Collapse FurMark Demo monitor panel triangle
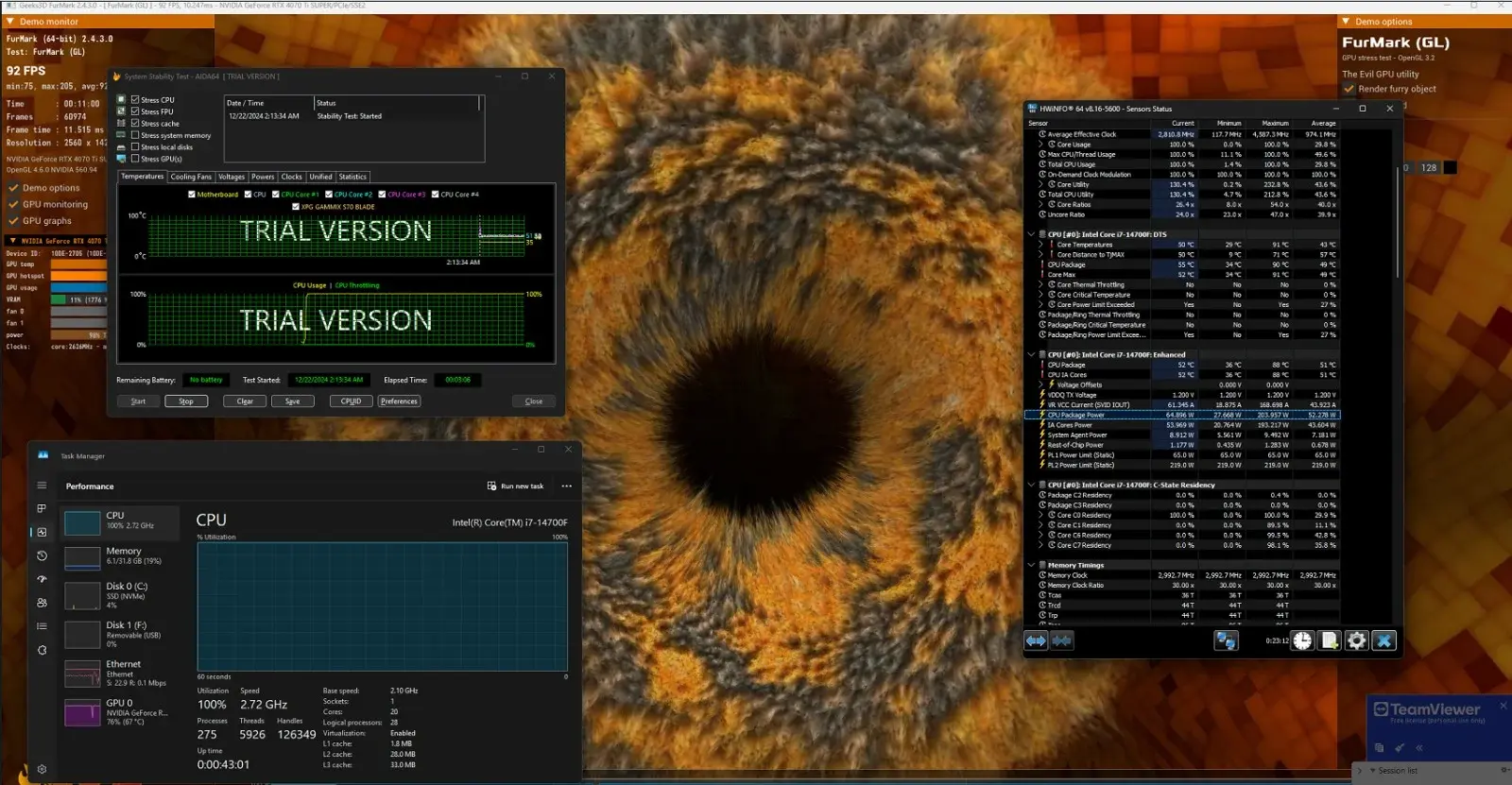1512x785 pixels. 10,21
